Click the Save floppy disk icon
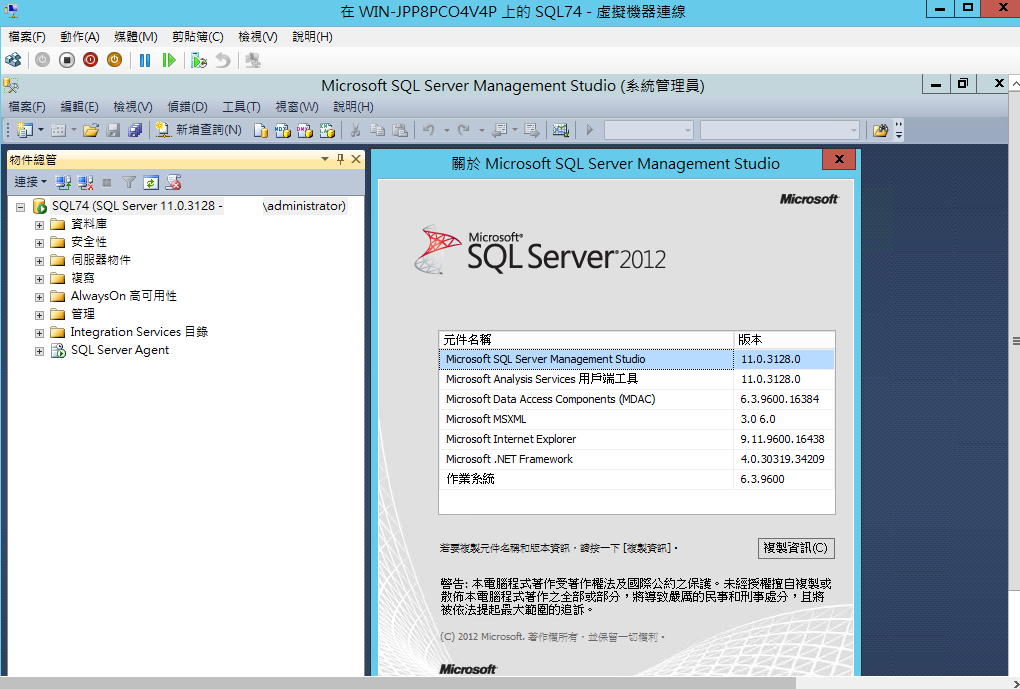 (x=113, y=130)
